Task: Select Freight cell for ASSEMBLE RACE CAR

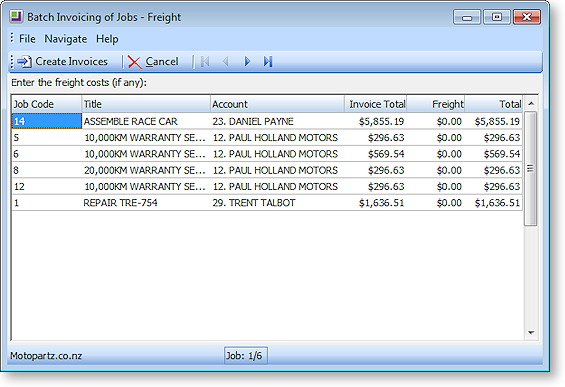Action: pyautogui.click(x=436, y=121)
